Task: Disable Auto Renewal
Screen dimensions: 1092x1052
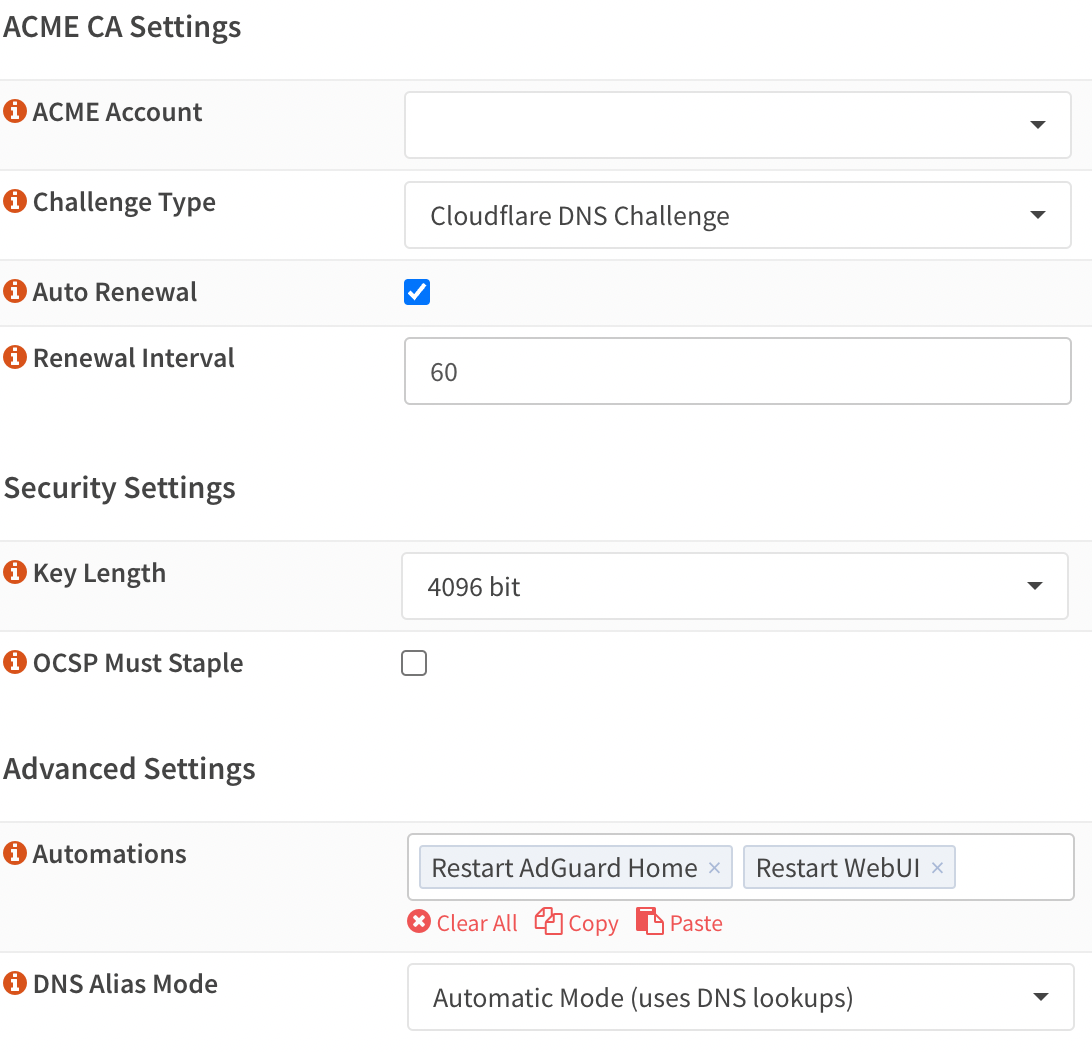Action: [417, 291]
